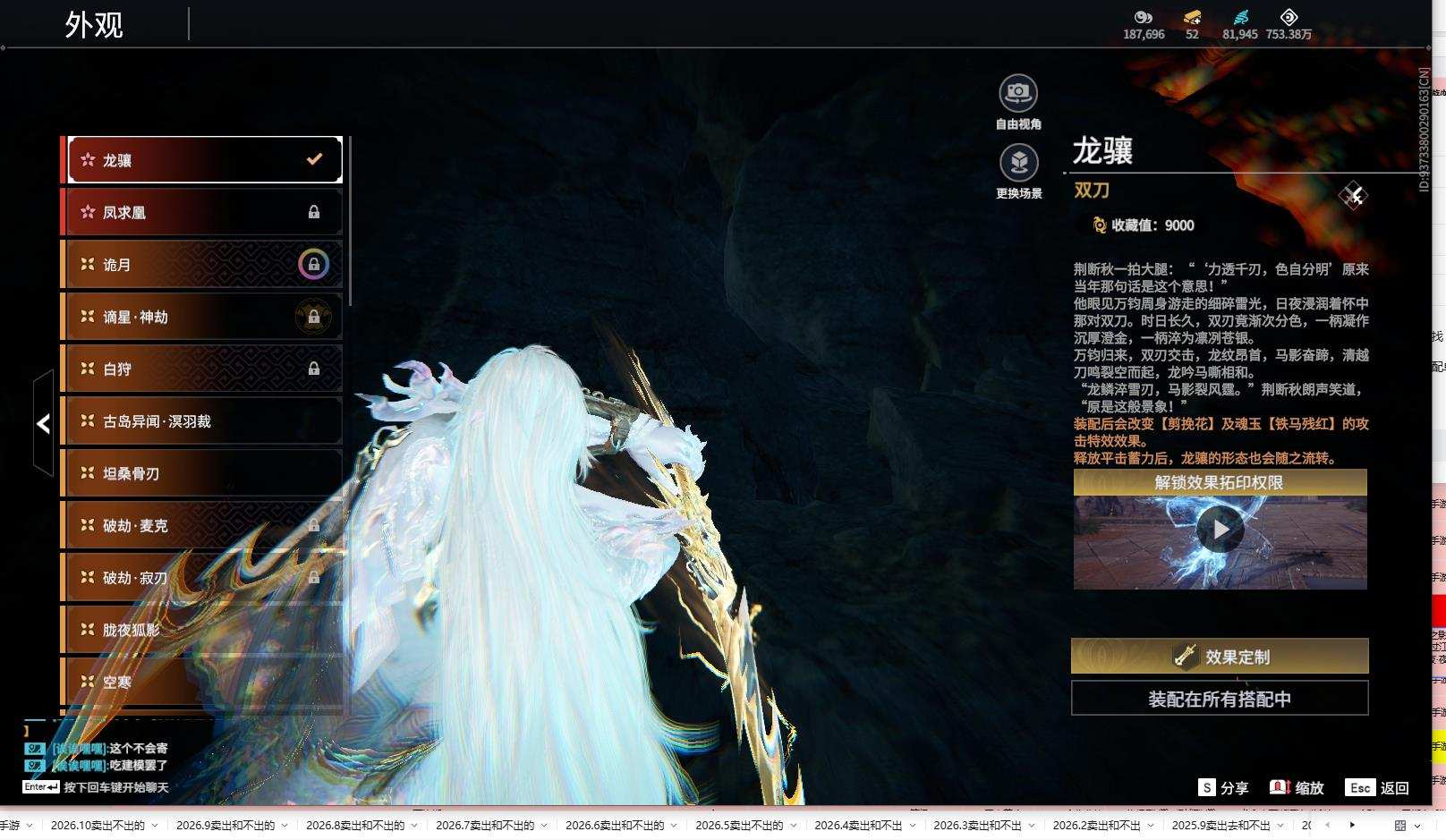Click the teal tornado currency icon 81,945

click(1240, 17)
